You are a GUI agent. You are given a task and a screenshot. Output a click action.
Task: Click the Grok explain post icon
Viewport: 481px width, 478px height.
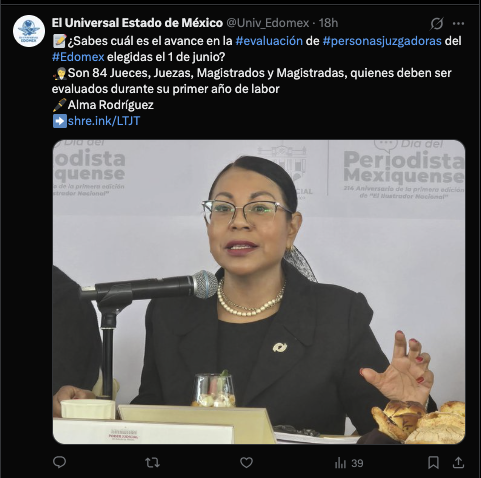pyautogui.click(x=436, y=23)
